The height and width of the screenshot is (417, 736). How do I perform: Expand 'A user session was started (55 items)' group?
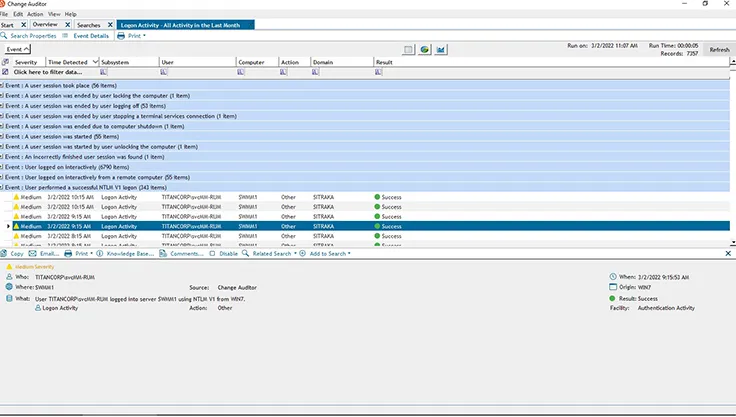[2, 136]
